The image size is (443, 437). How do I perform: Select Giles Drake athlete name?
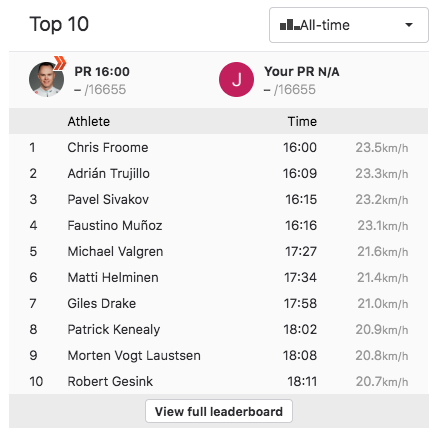tap(102, 303)
